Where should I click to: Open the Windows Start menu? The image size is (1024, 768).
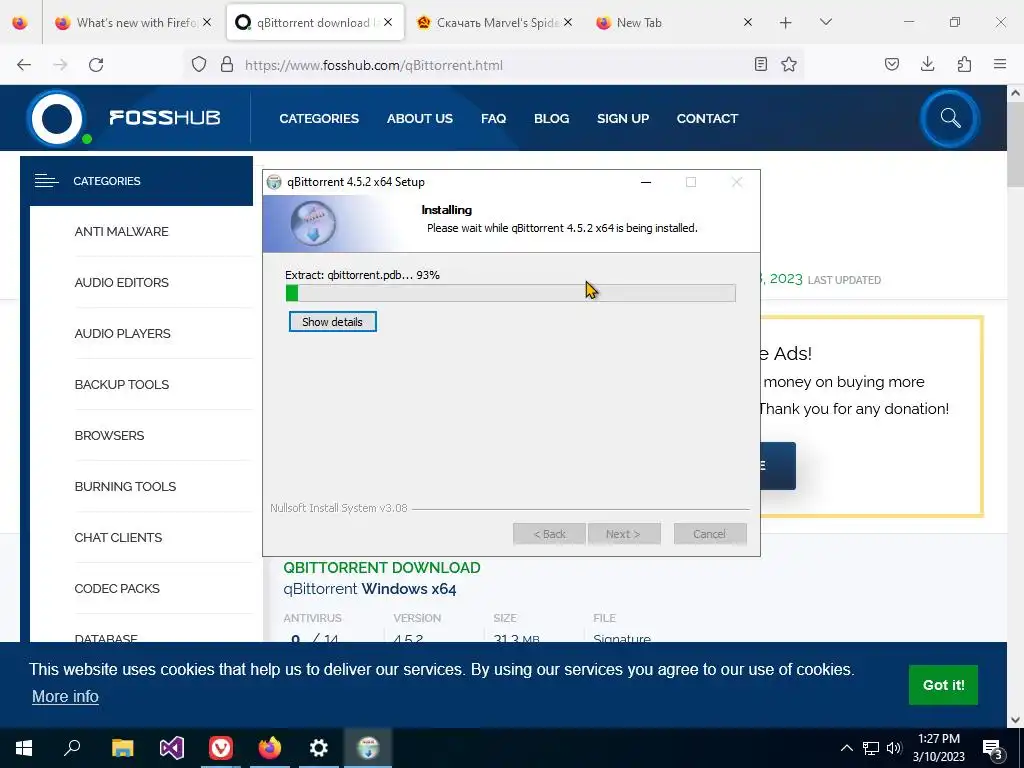pos(24,748)
